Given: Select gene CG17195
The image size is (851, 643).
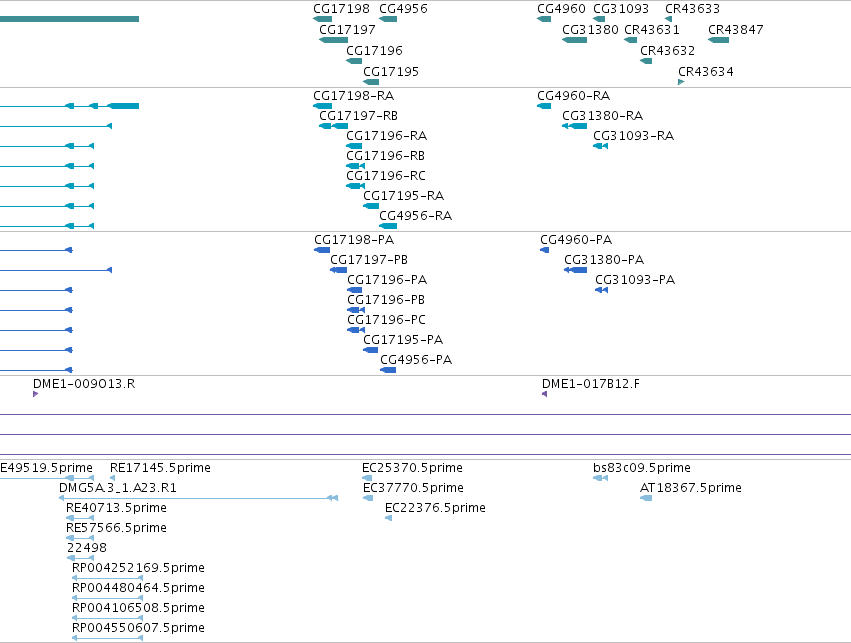Looking at the screenshot, I should [x=371, y=82].
